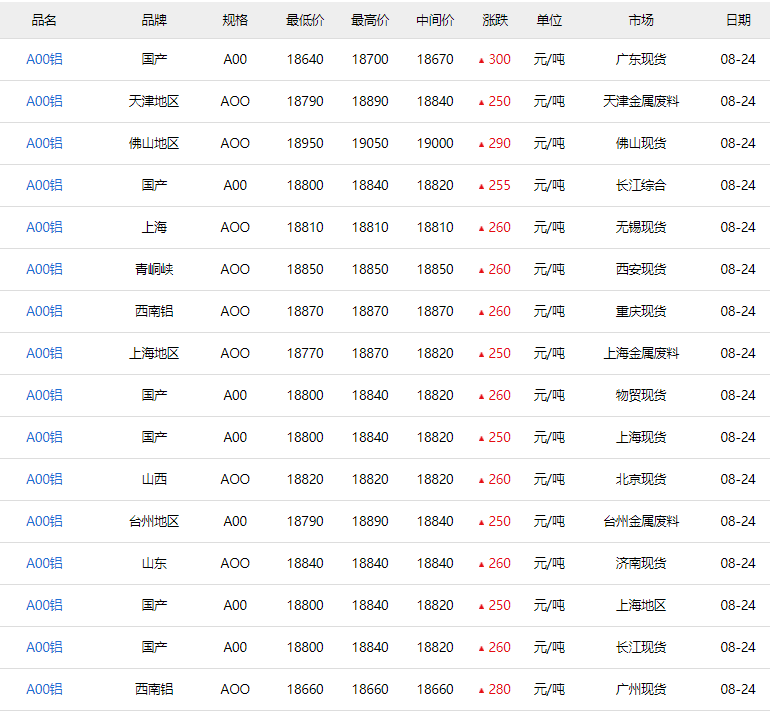Click the 济南现货 market cell
This screenshot has width=776, height=716.
pos(641,563)
